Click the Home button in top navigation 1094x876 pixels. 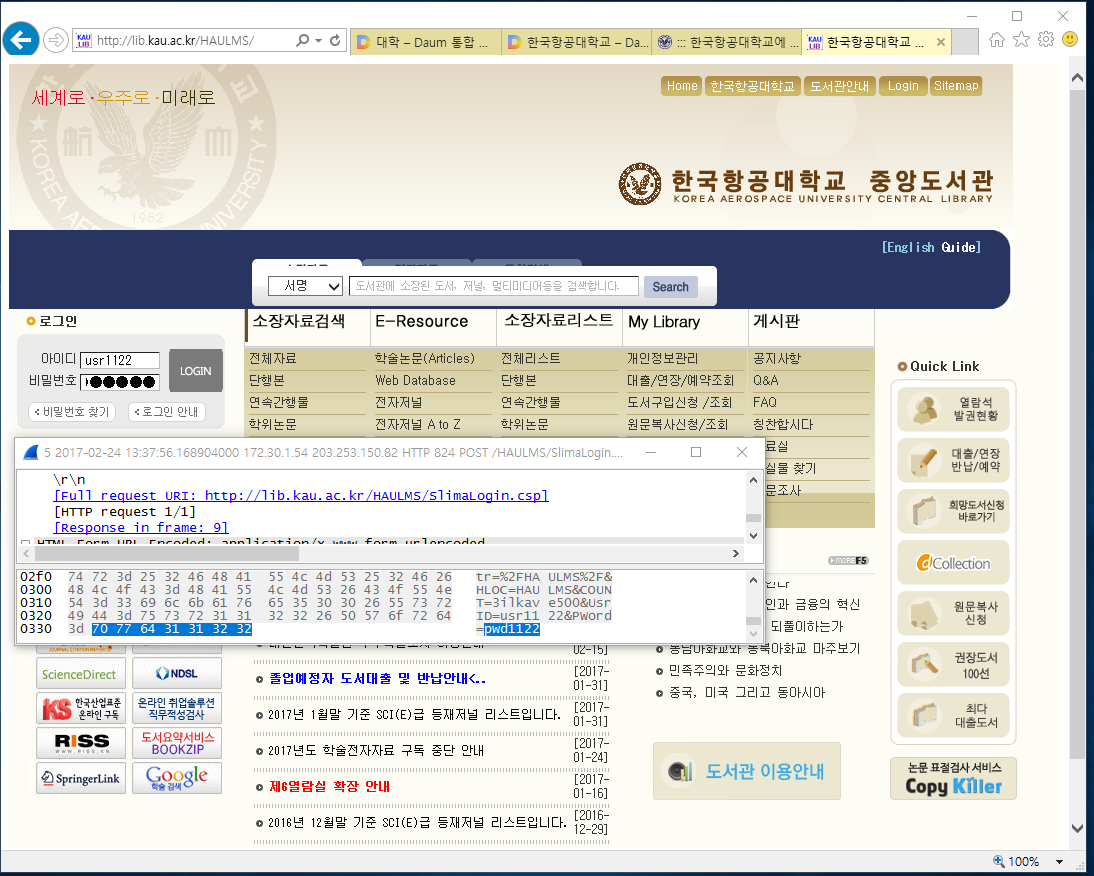click(x=682, y=86)
